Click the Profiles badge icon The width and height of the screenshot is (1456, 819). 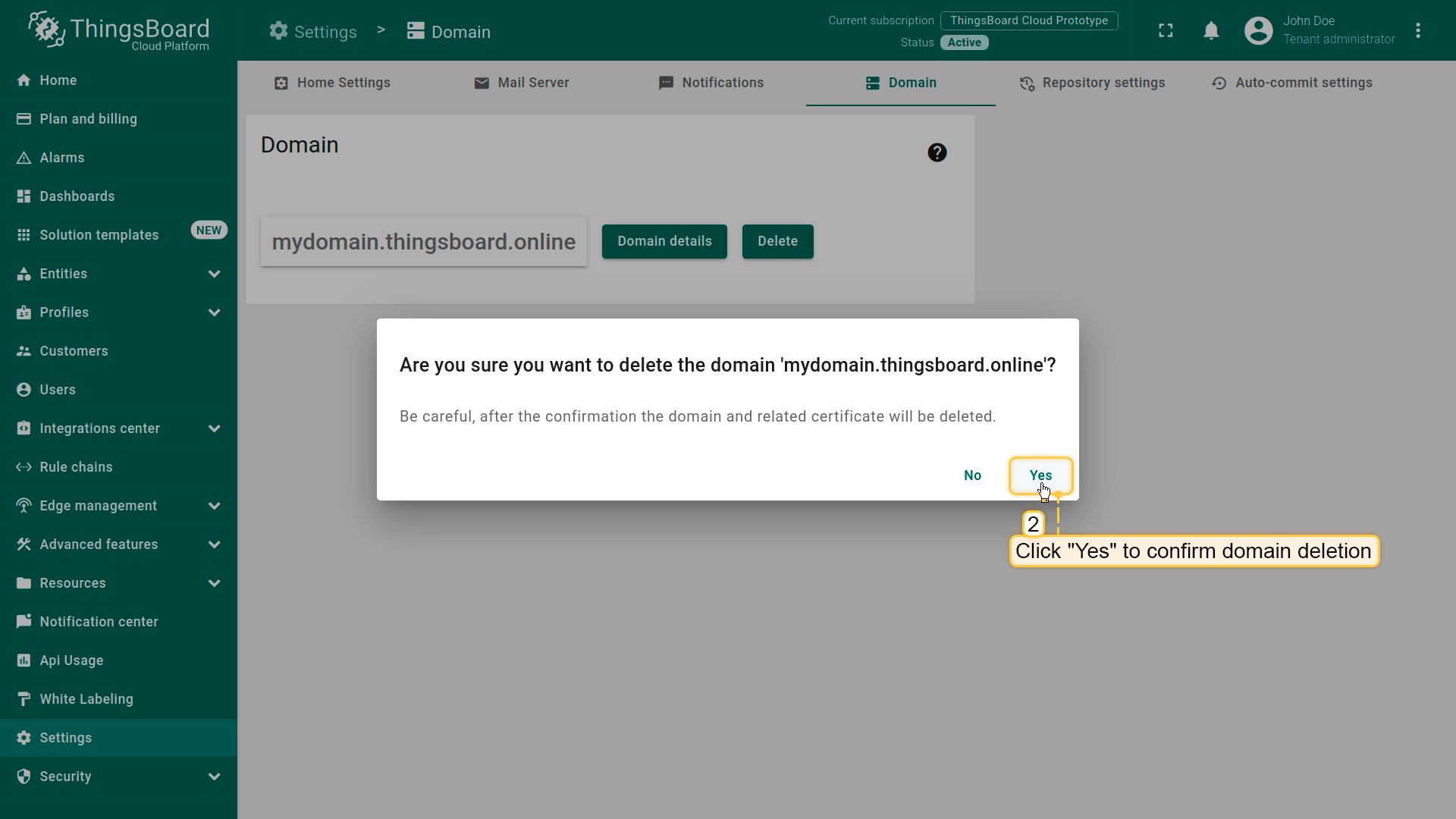(x=24, y=312)
